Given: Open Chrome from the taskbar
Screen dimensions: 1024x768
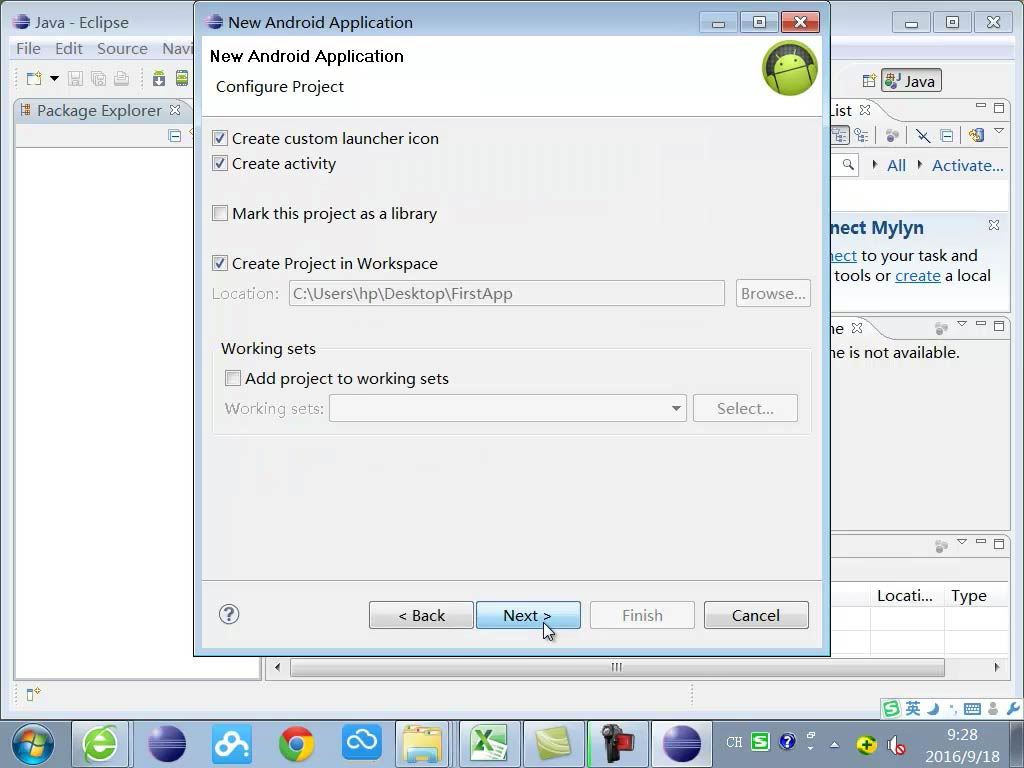Looking at the screenshot, I should point(296,744).
